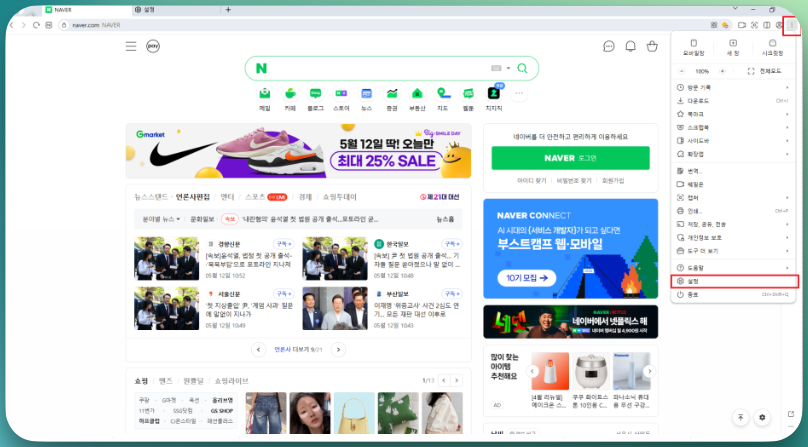808x447 pixels.
Task: Click the page settings gear button at bottom right
Action: [762, 417]
